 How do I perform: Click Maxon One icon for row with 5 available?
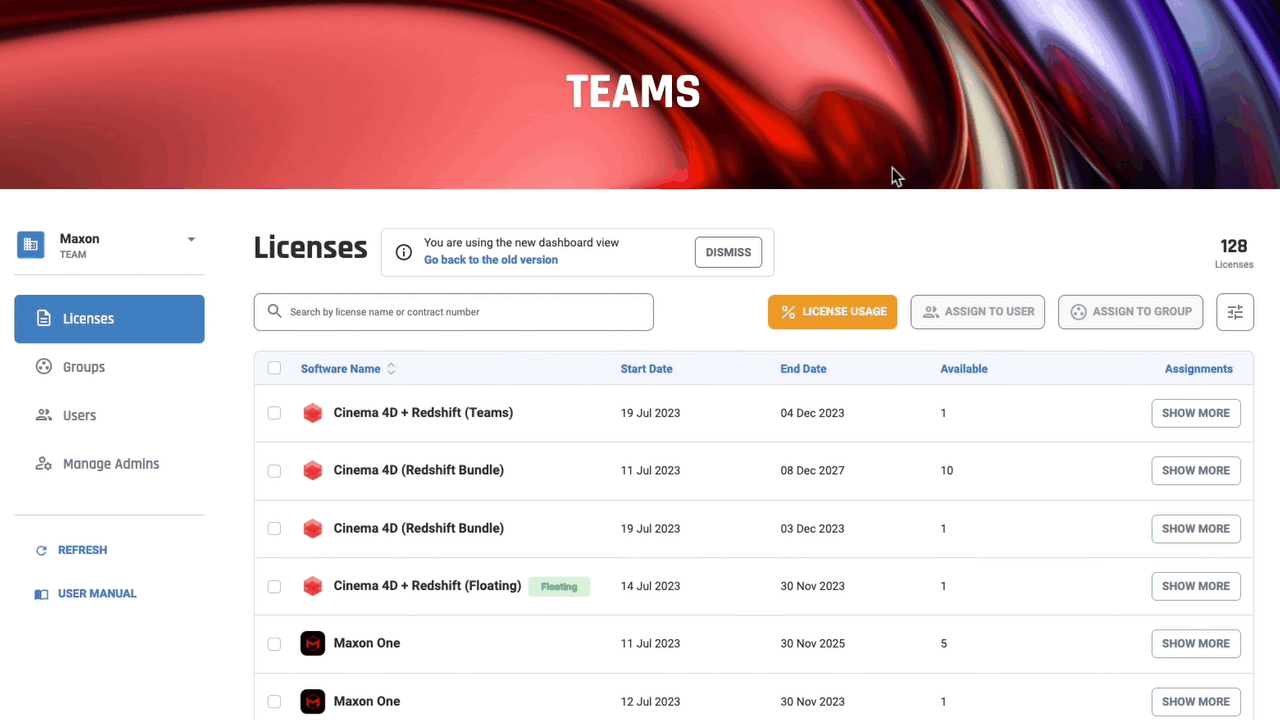tap(313, 644)
